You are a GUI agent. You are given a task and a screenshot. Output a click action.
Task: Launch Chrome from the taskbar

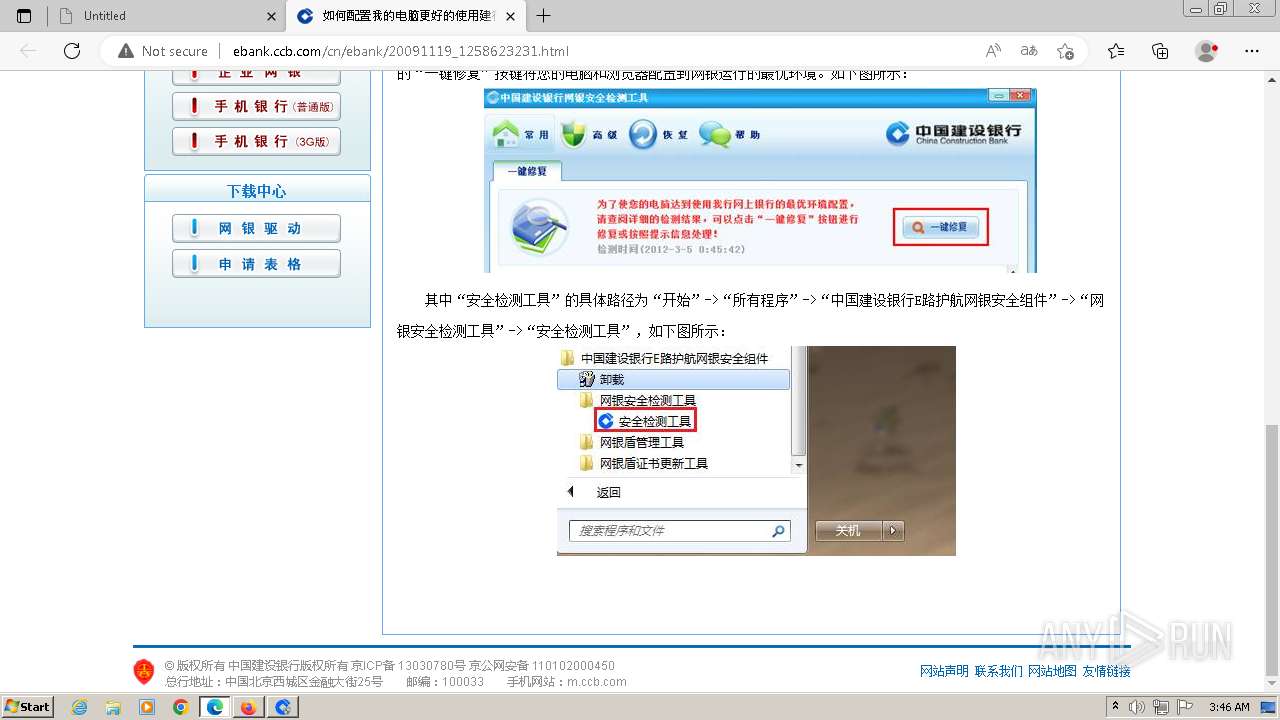(x=180, y=707)
